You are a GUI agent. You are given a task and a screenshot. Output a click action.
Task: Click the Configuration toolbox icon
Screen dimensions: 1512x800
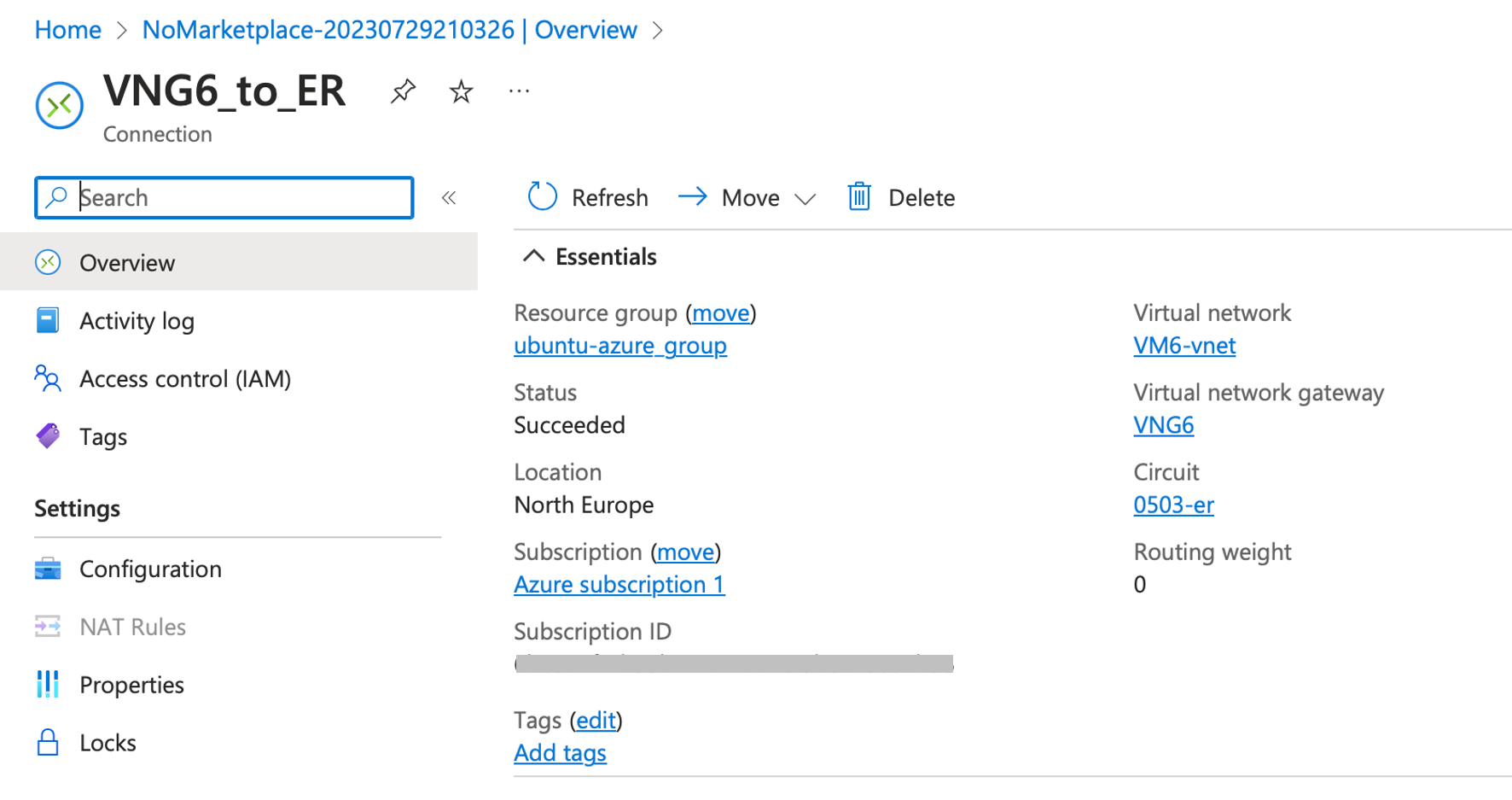click(48, 569)
